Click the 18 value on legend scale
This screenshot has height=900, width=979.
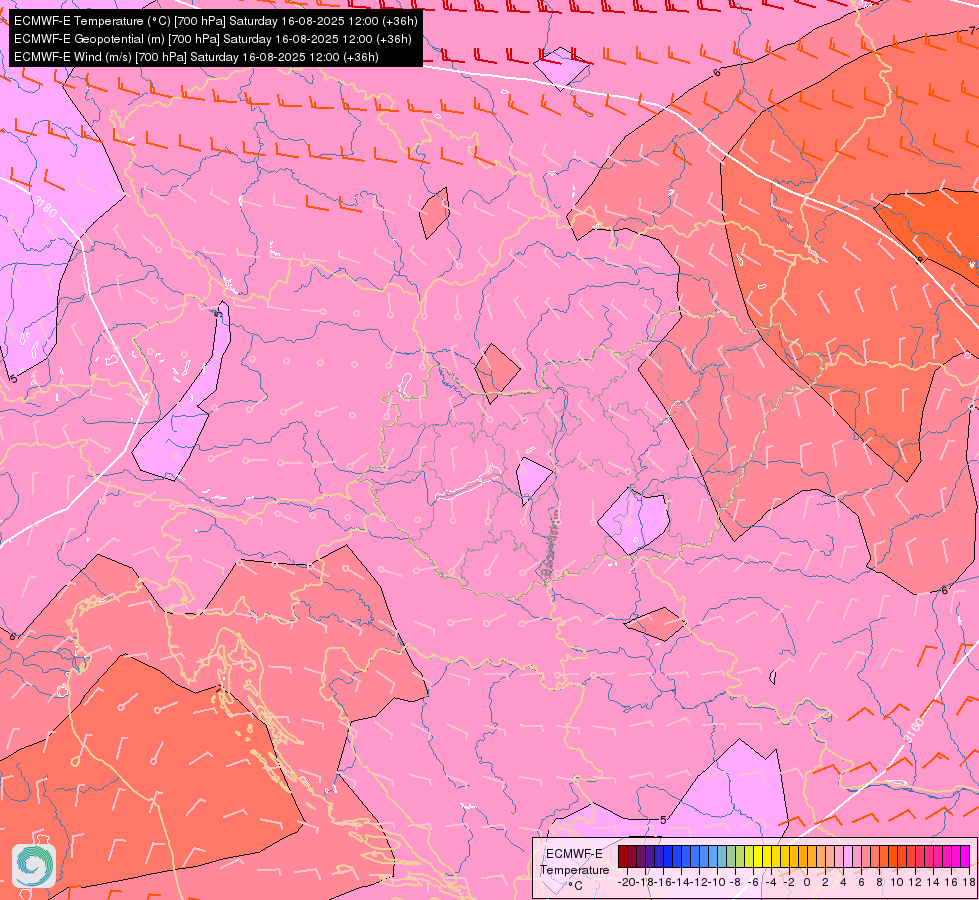968,883
